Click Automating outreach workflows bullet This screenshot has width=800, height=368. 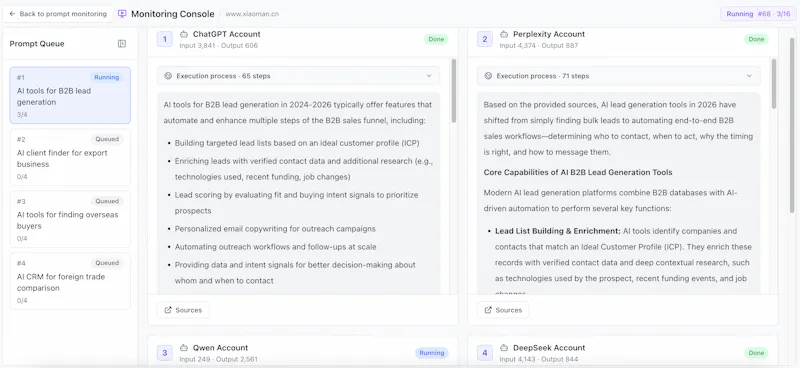pos(276,247)
